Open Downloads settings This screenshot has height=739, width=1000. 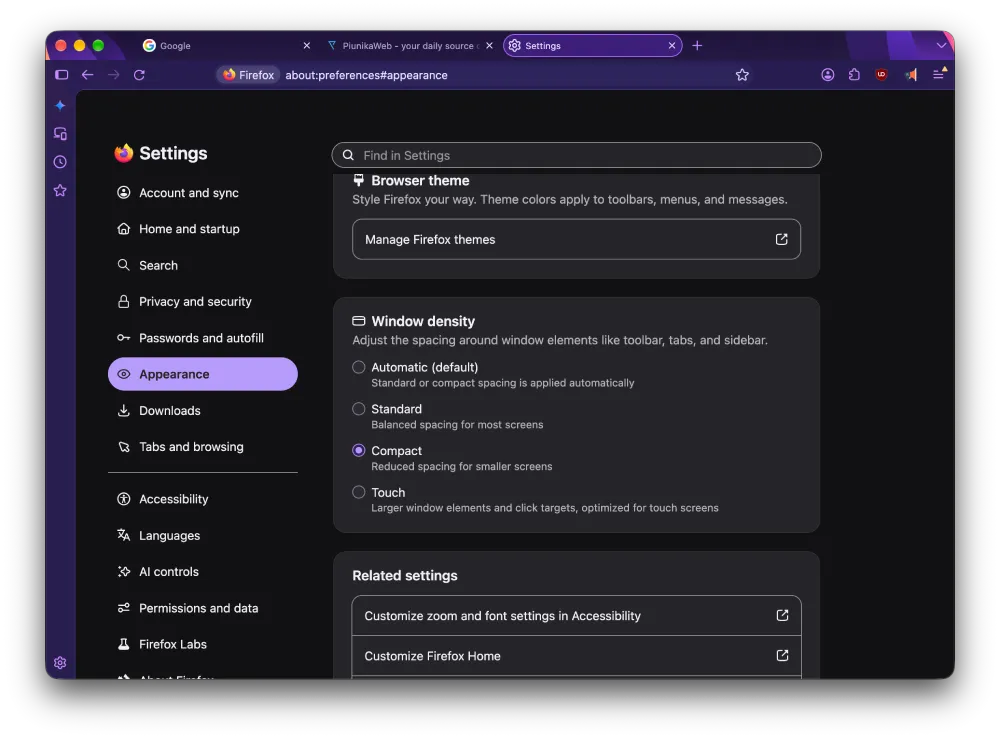[203, 411]
